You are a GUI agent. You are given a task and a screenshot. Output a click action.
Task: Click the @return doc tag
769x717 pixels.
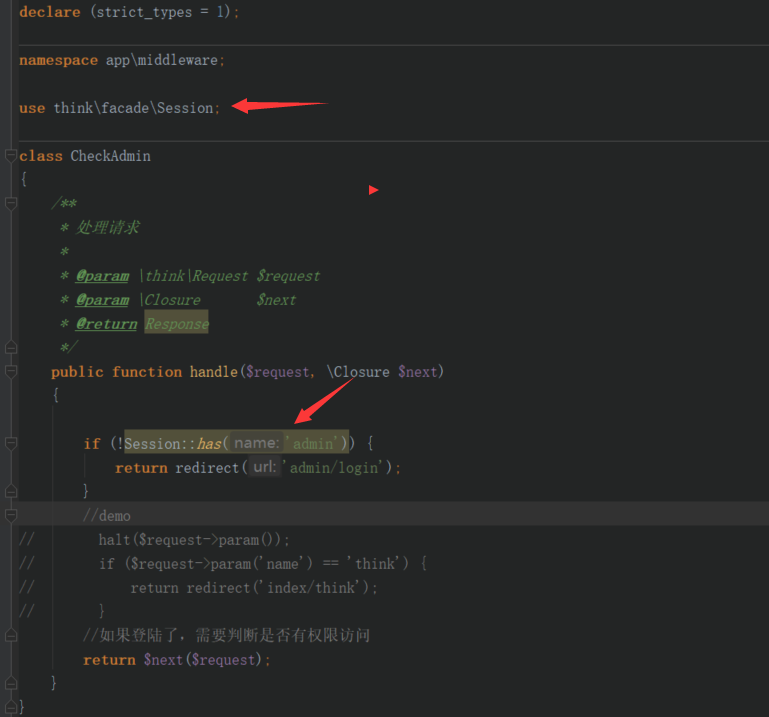[106, 324]
